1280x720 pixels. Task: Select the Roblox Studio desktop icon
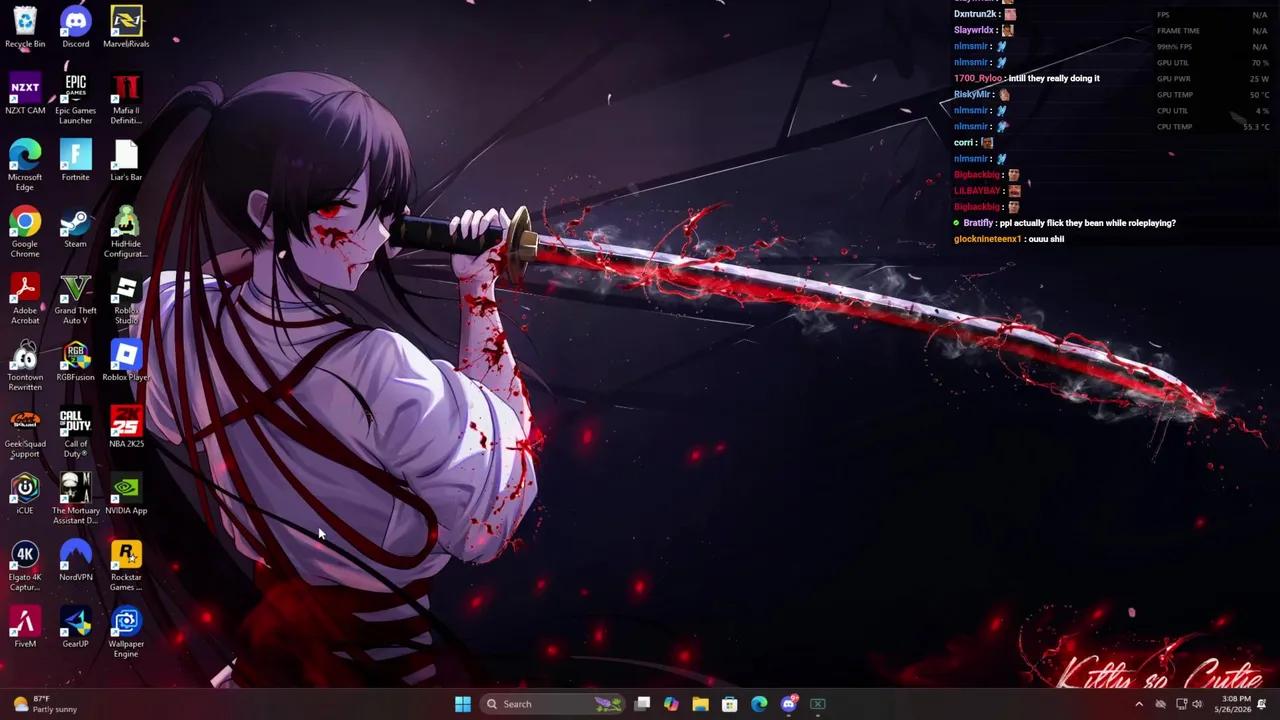pyautogui.click(x=126, y=299)
